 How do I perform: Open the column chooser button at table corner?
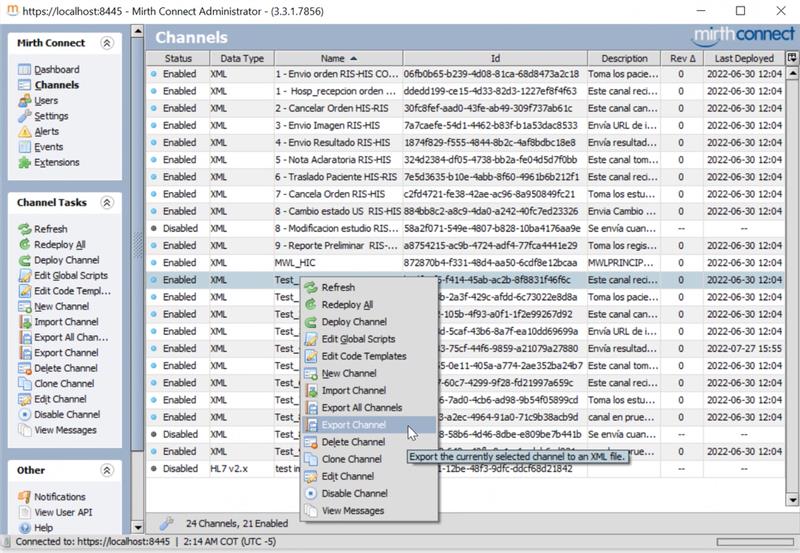[791, 59]
